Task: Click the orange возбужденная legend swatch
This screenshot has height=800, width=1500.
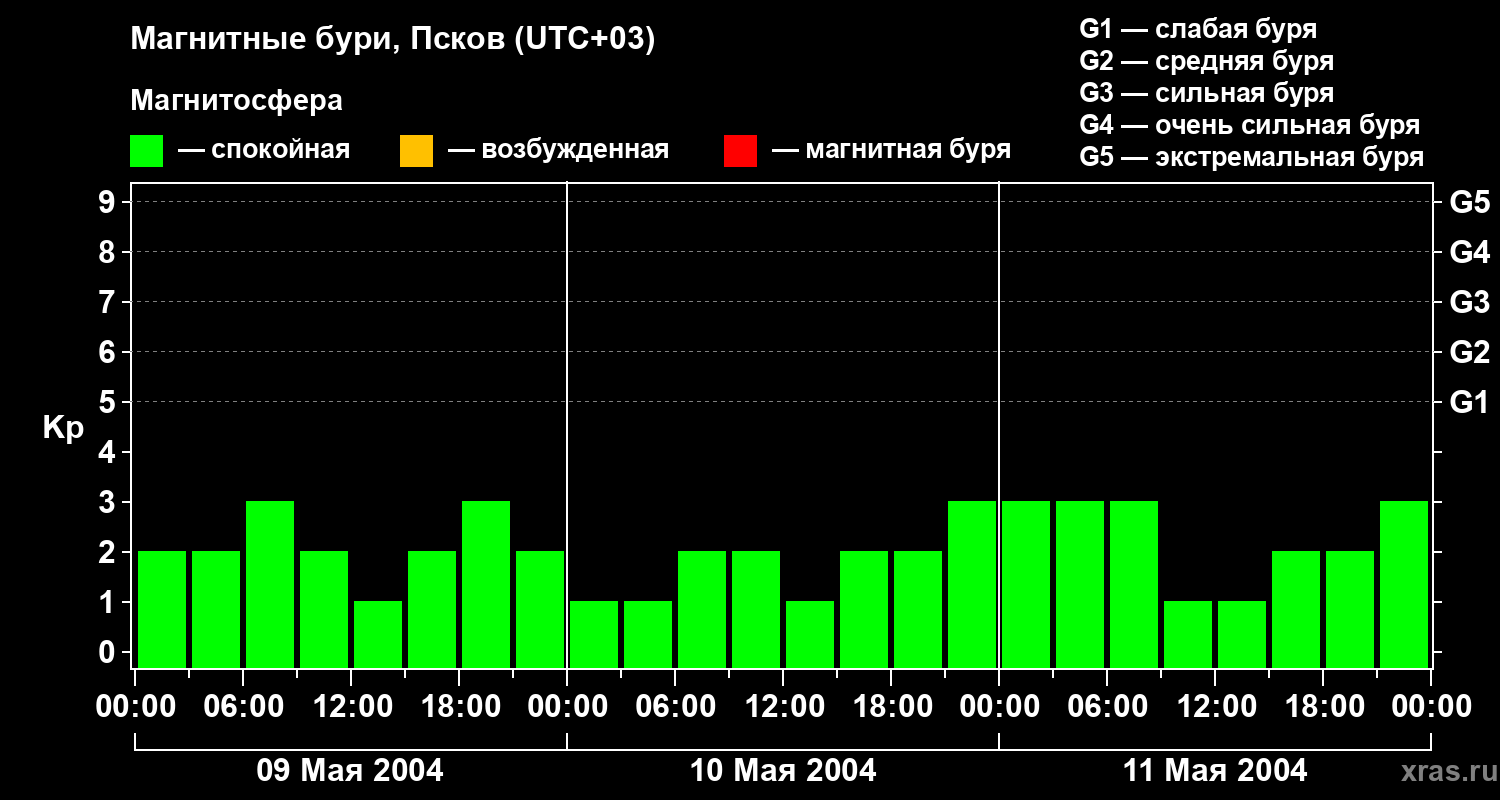Action: tap(416, 151)
